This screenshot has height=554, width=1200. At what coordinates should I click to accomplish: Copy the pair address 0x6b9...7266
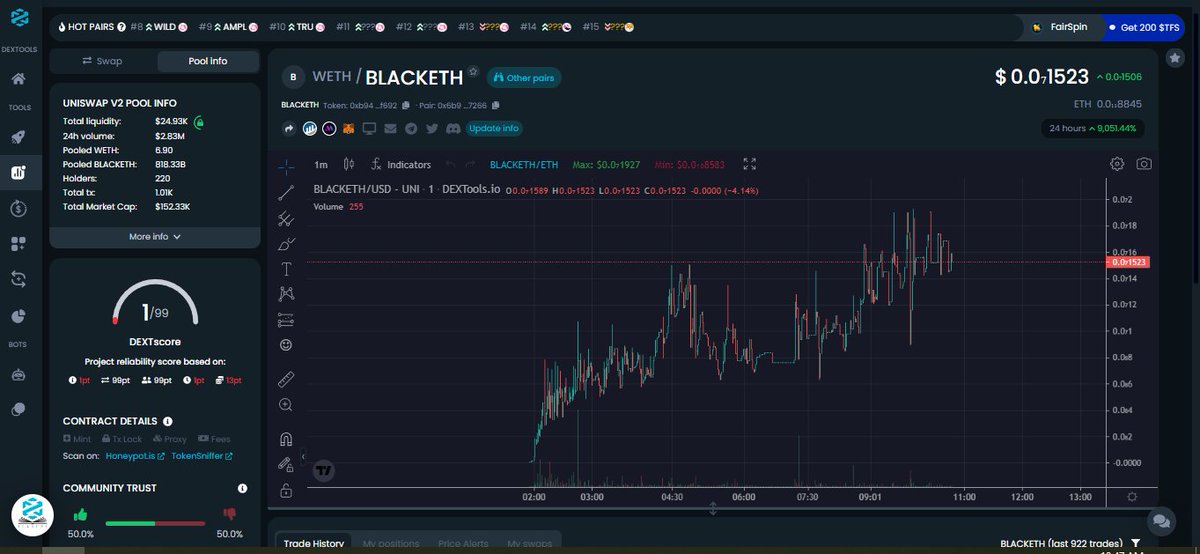[x=496, y=105]
